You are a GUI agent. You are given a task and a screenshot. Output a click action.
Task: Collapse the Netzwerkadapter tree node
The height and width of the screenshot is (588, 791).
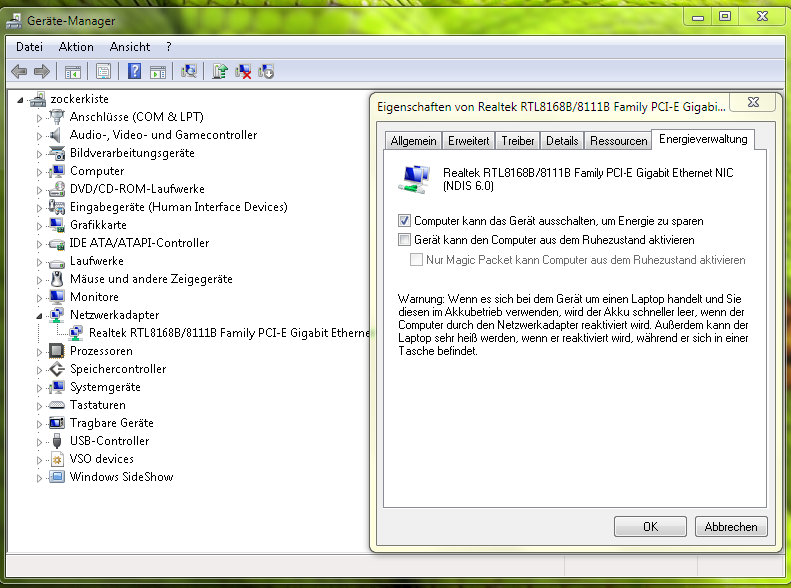[39, 316]
